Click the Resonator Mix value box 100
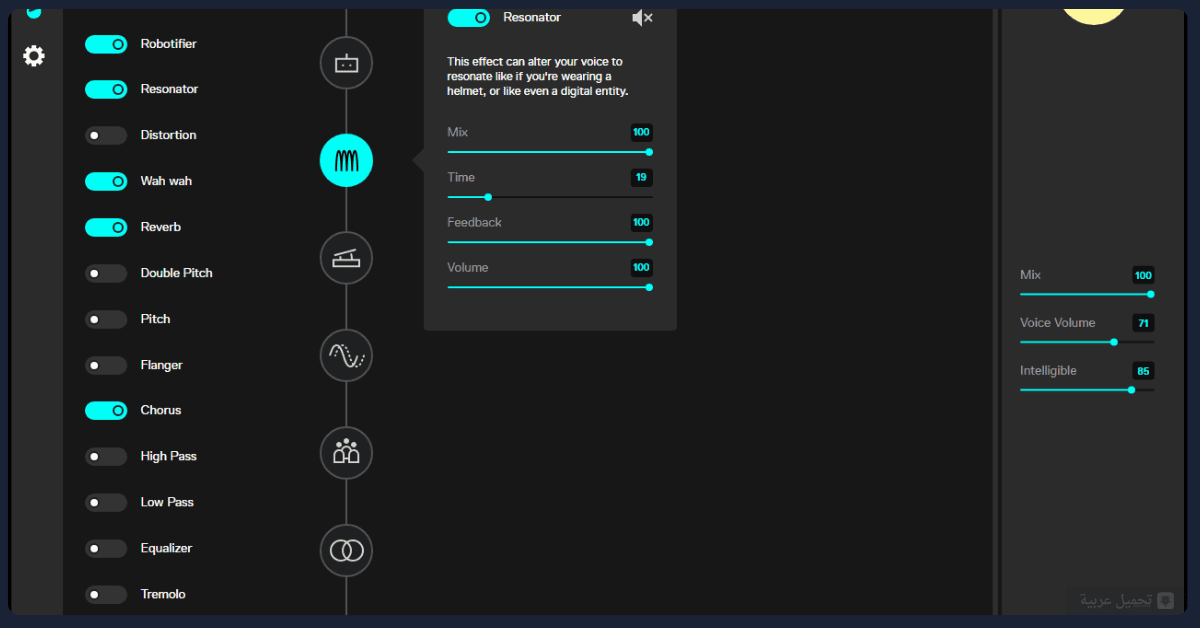This screenshot has width=1200, height=628. point(641,132)
